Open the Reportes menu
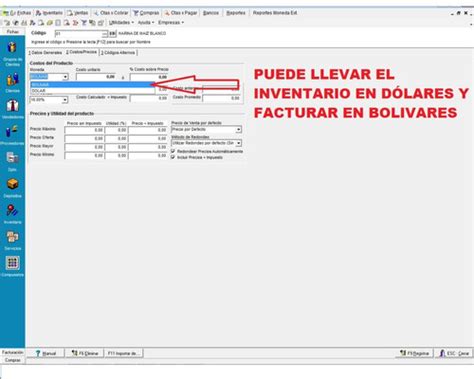The width and height of the screenshot is (474, 379). point(236,13)
